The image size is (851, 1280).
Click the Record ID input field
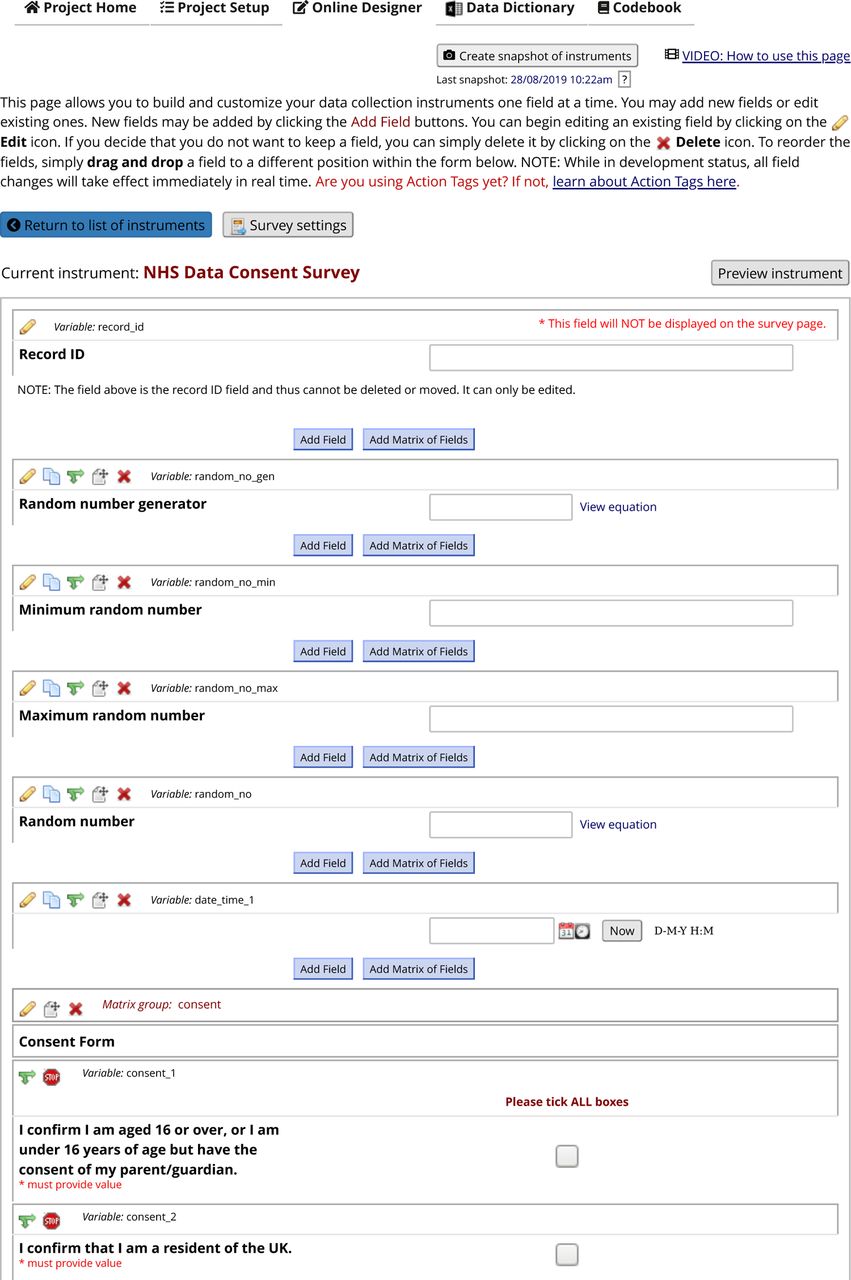(611, 358)
